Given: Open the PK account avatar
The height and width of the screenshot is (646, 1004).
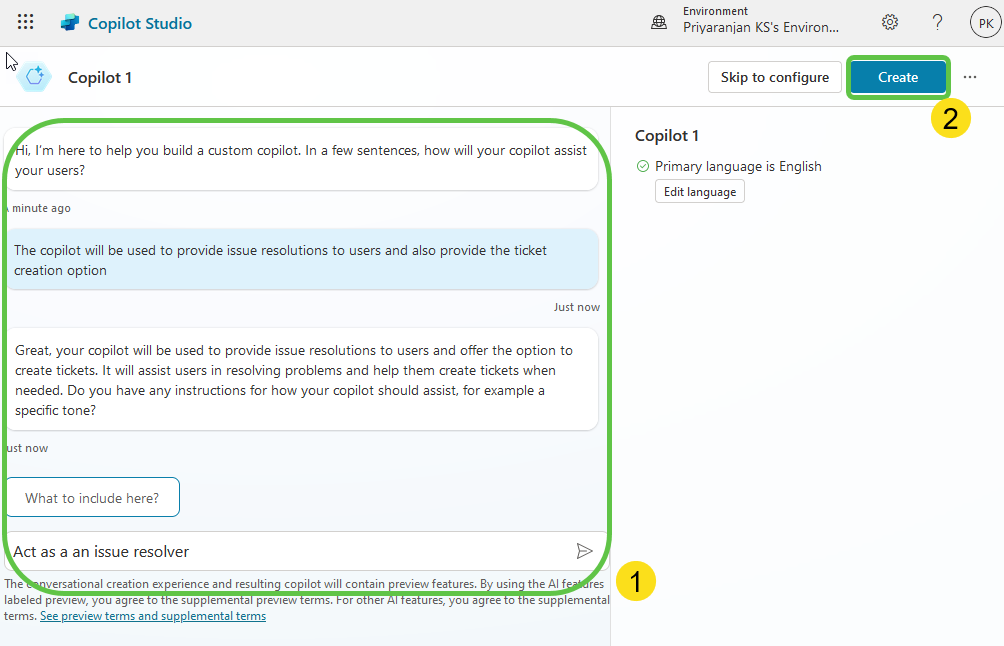Looking at the screenshot, I should (985, 21).
